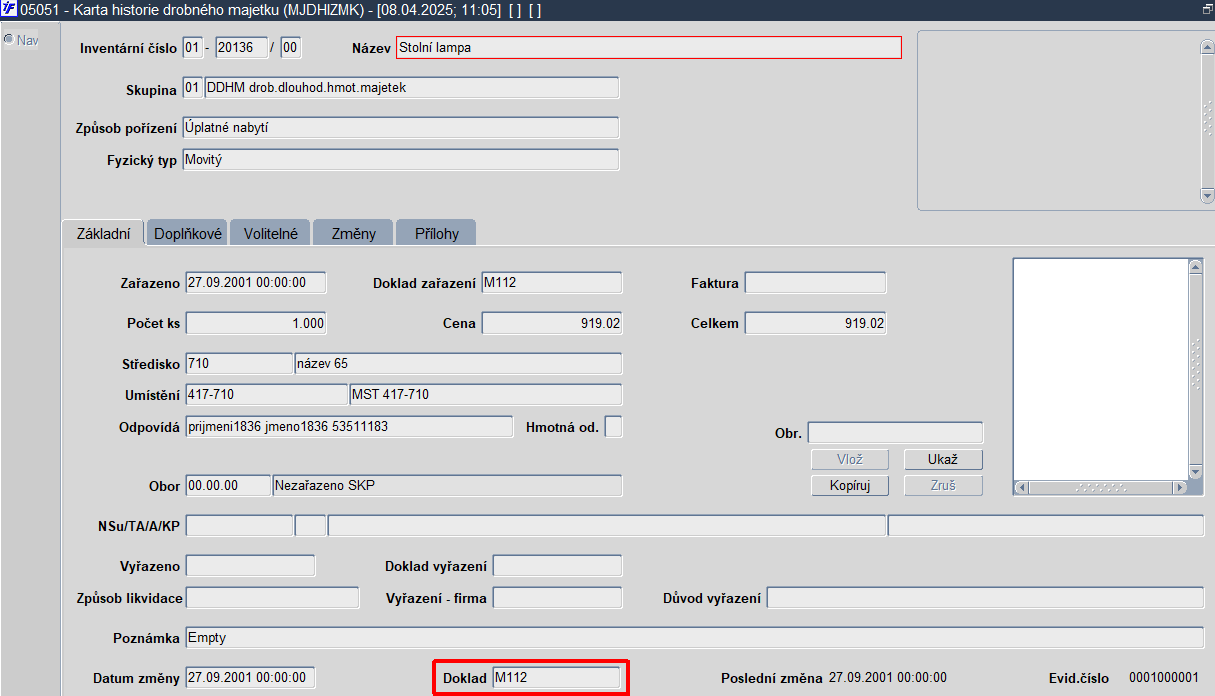This screenshot has height=696, width=1215.
Task: Click the Inventární číslo field 20136
Action: point(242,47)
